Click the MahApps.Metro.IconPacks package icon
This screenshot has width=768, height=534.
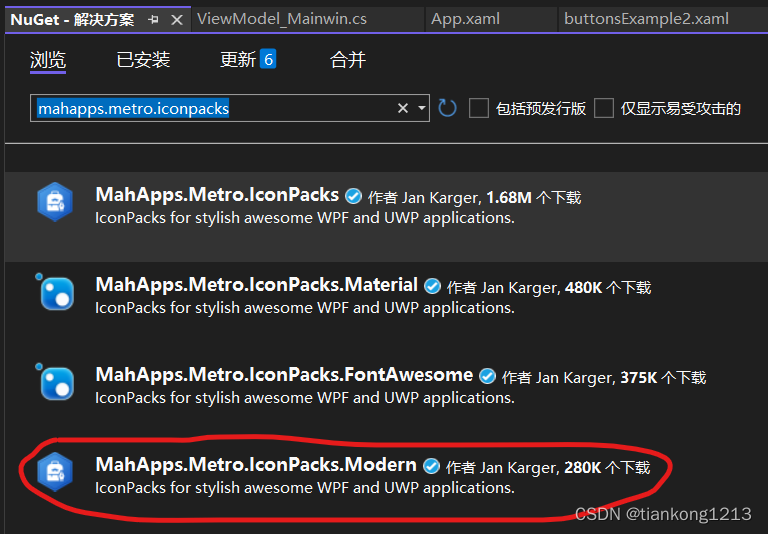[55, 202]
